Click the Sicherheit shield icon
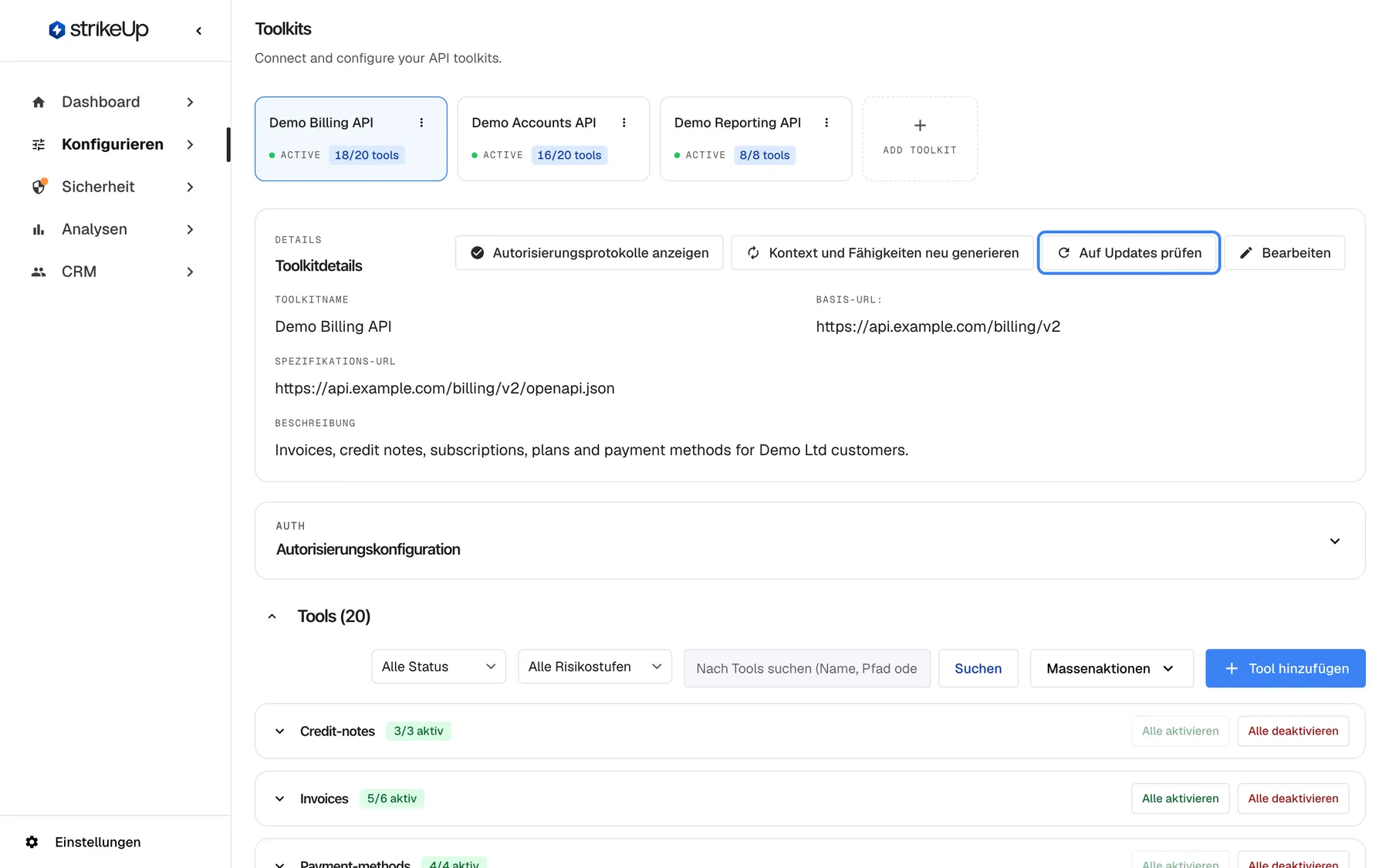 pyautogui.click(x=39, y=187)
